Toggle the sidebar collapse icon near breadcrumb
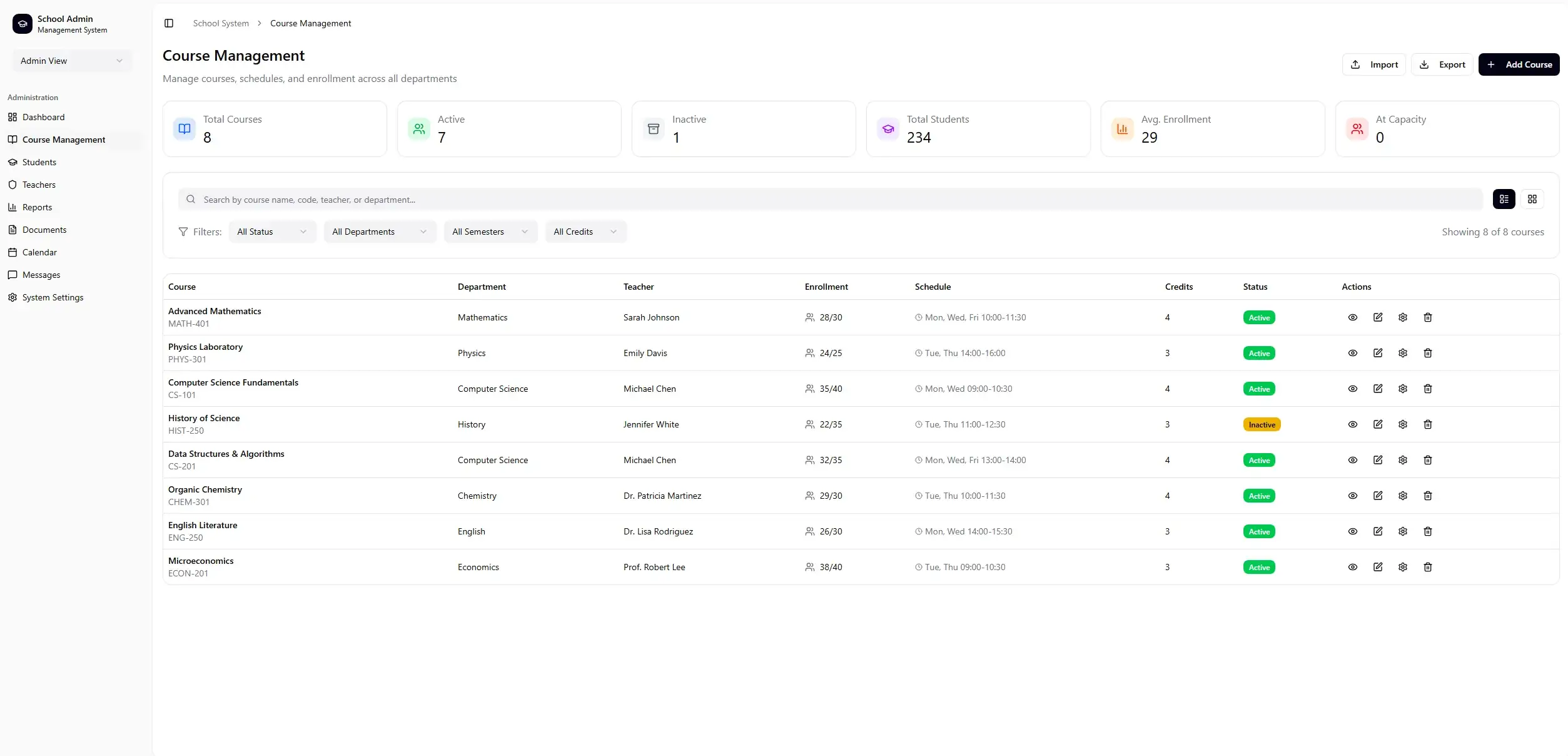This screenshot has height=756, width=1568. click(169, 23)
